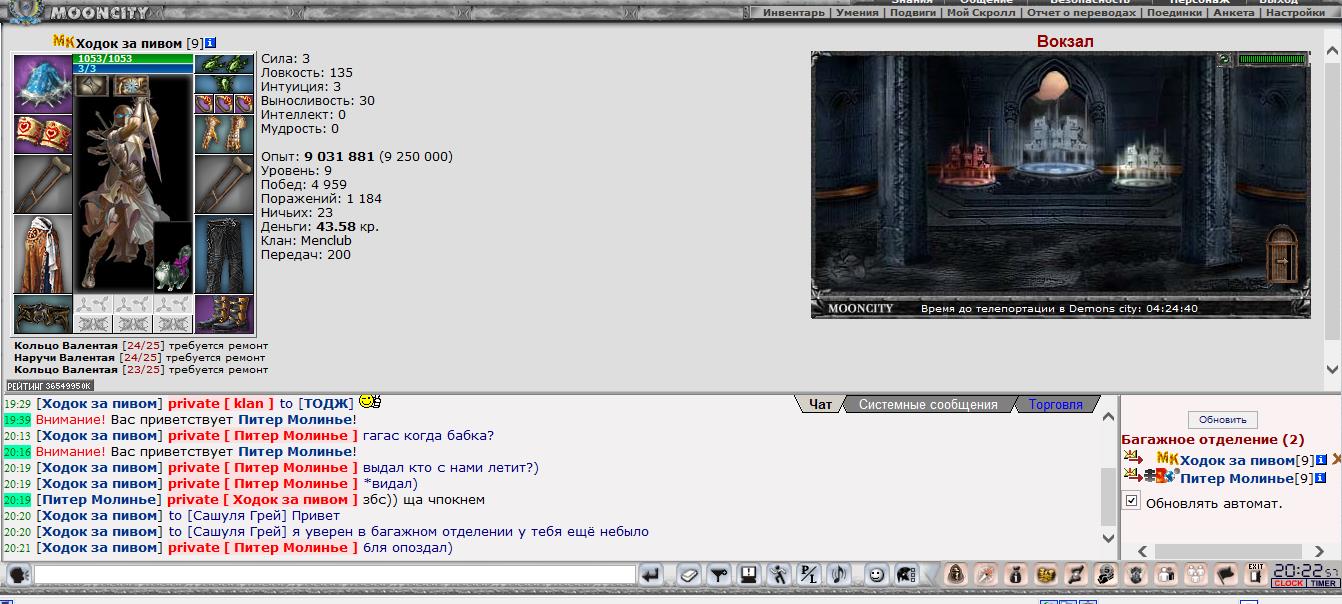1342x604 pixels.
Task: Click the РЕЙТИНГ badge below equipment
Action: pos(50,386)
